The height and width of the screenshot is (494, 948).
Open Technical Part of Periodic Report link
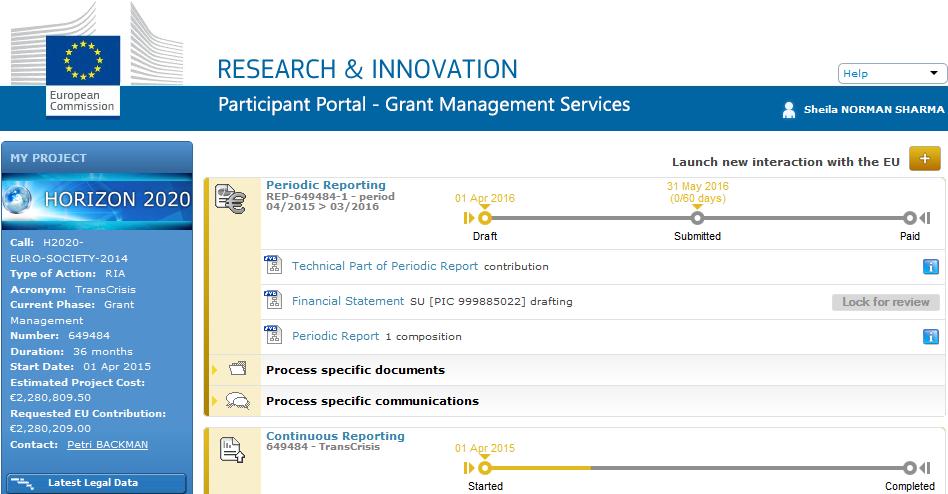(385, 266)
